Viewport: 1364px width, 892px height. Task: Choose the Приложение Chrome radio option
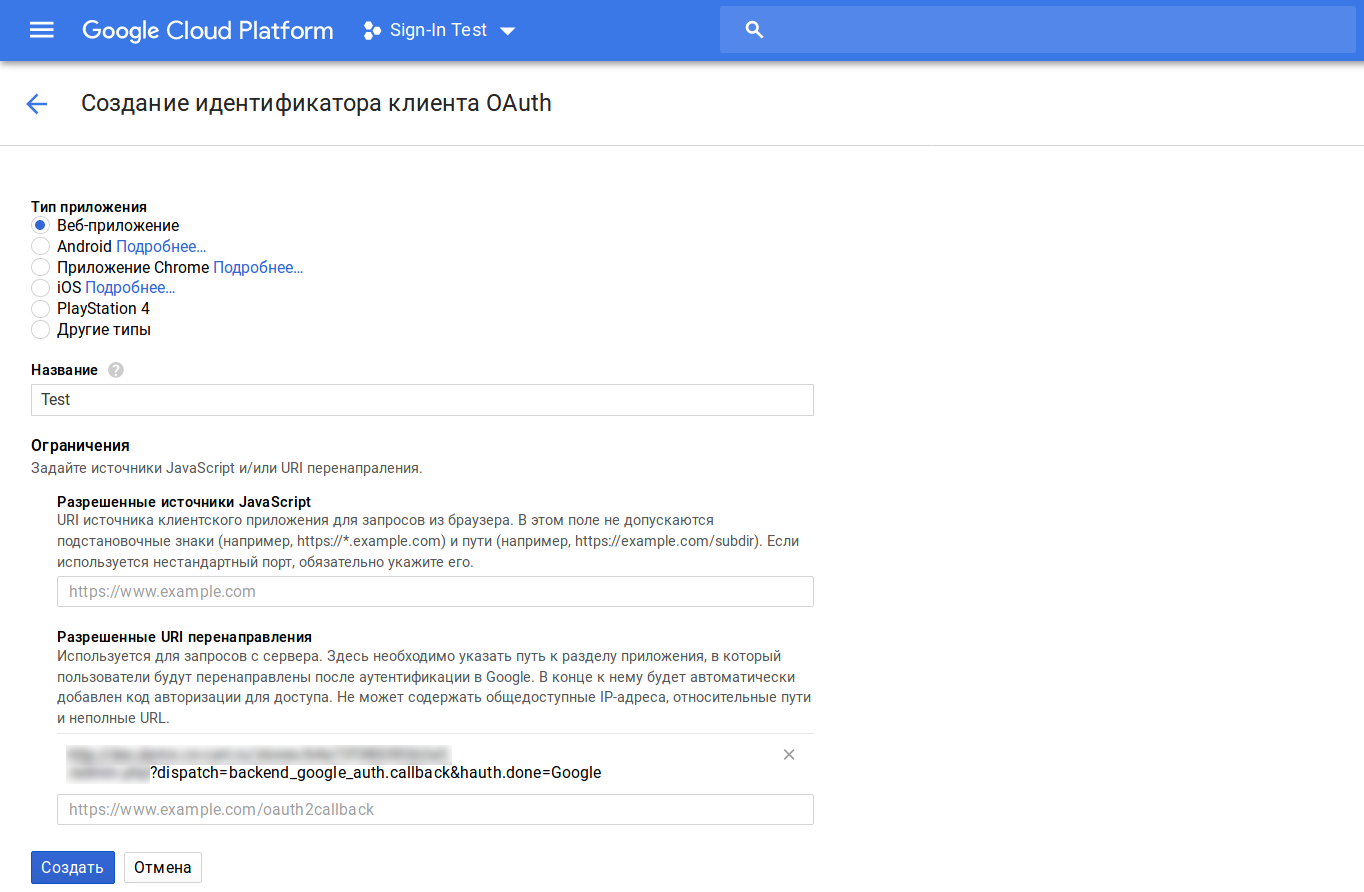pos(40,267)
